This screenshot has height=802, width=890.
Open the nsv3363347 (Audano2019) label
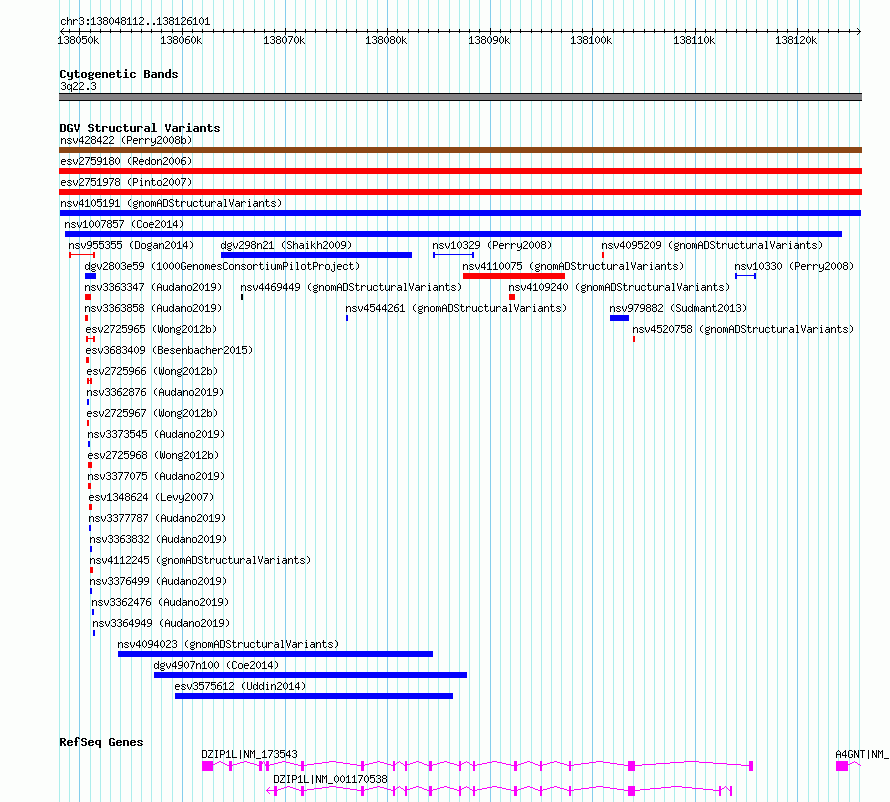[153, 287]
